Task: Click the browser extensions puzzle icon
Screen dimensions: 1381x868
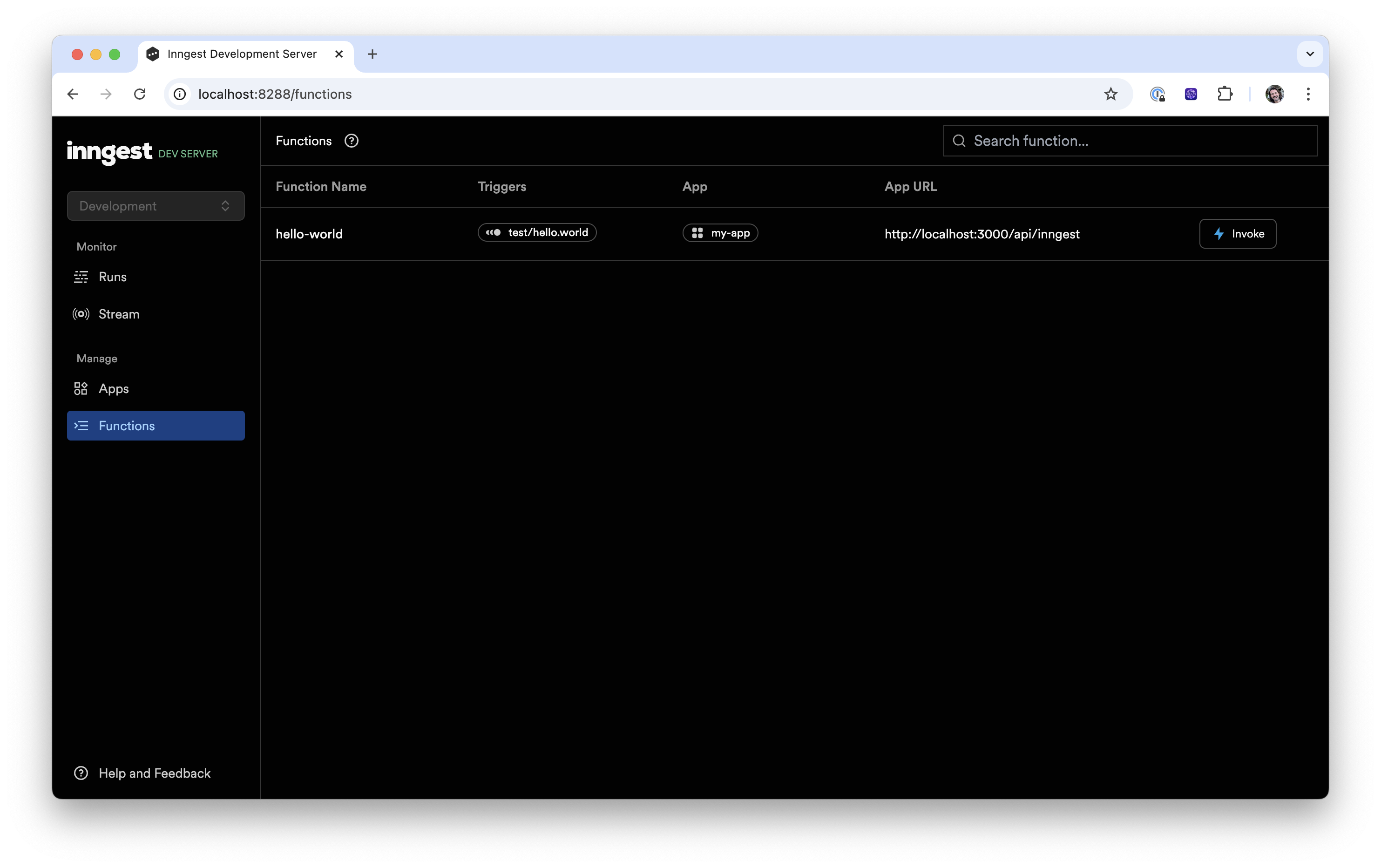Action: point(1225,94)
